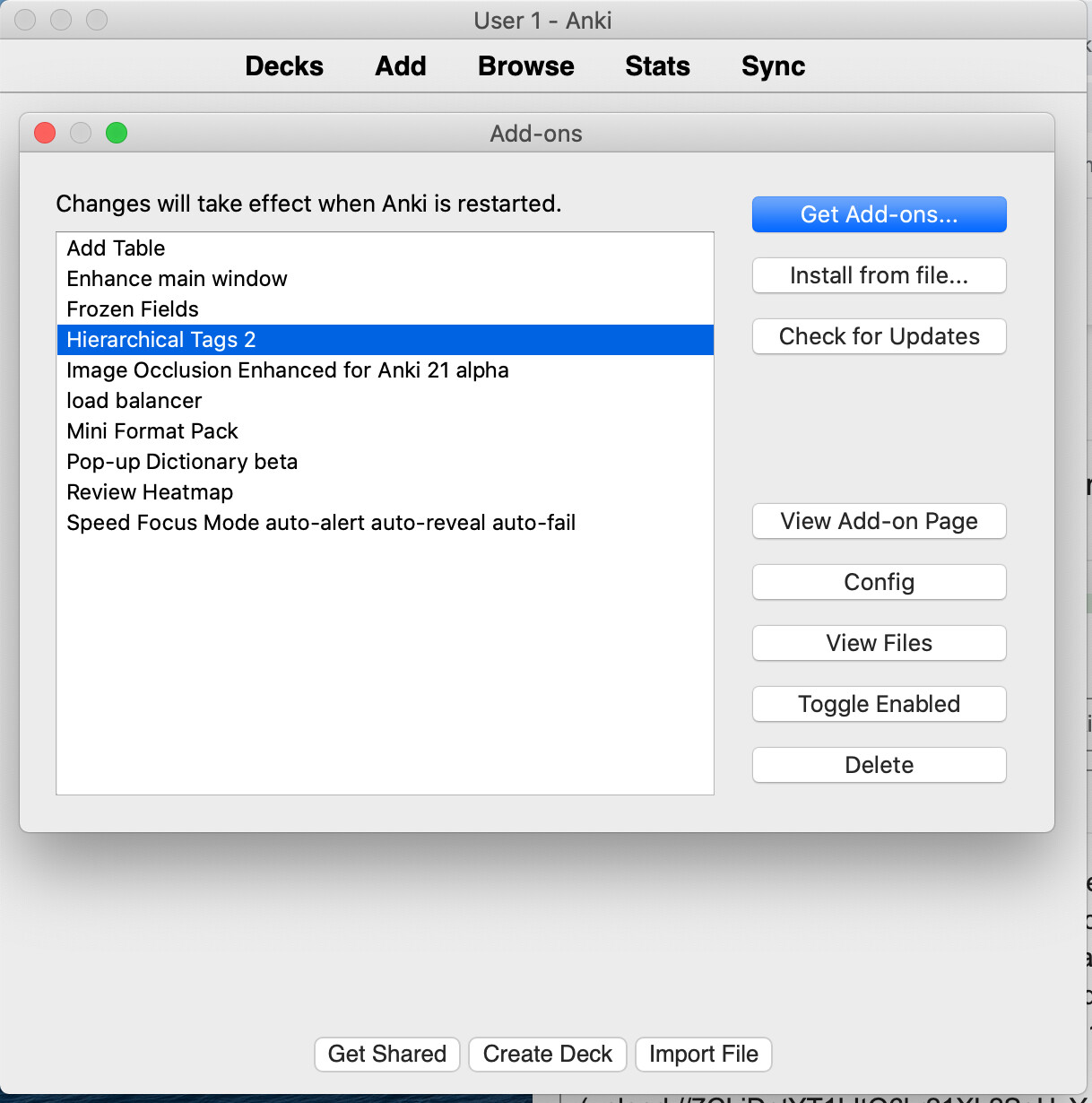Image resolution: width=1092 pixels, height=1103 pixels.
Task: Open the Stats tab in Anki
Action: click(x=658, y=66)
